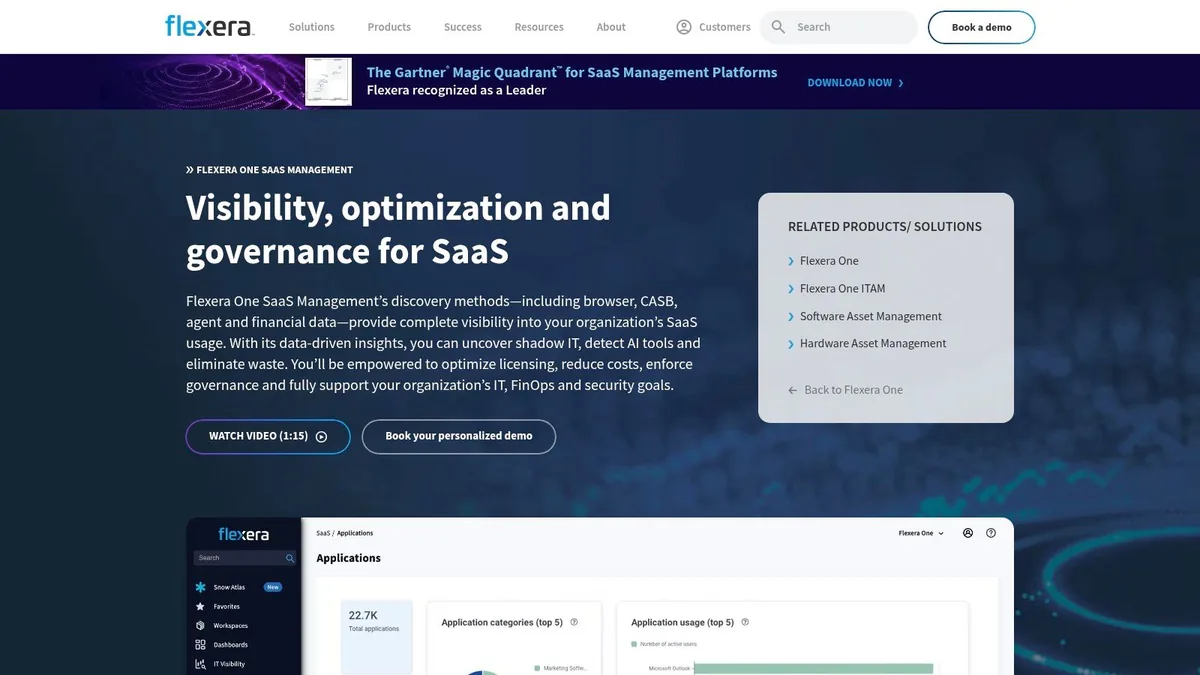The image size is (1200, 675).
Task: Click the header Search input field
Action: [x=839, y=27]
